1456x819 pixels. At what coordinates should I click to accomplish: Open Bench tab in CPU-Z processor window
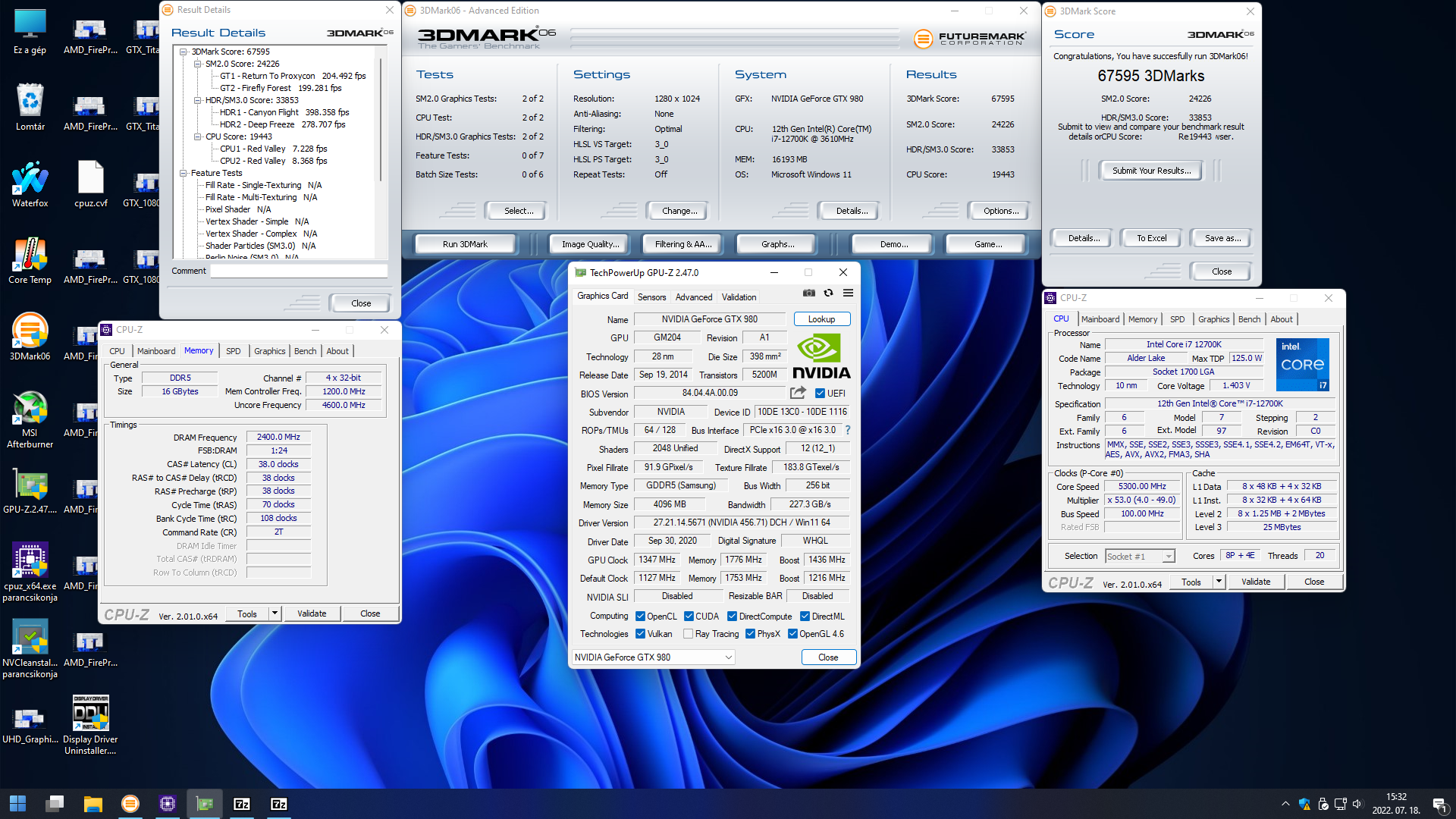point(1249,318)
